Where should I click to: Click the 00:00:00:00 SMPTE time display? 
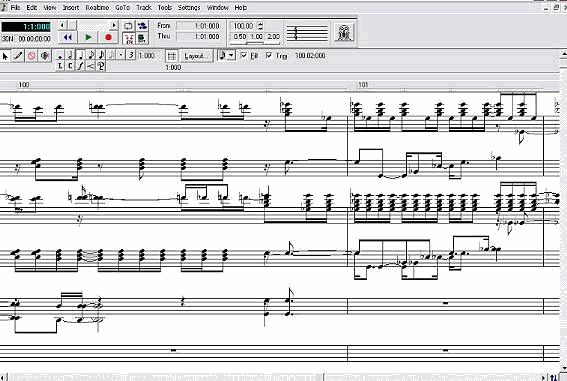[34, 38]
